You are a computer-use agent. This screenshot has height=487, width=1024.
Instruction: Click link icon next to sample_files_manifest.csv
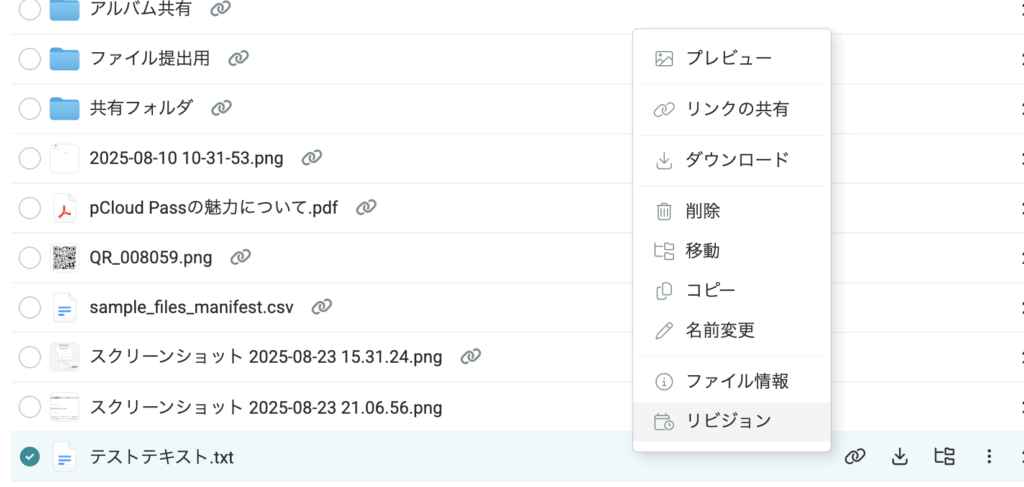[x=321, y=307]
